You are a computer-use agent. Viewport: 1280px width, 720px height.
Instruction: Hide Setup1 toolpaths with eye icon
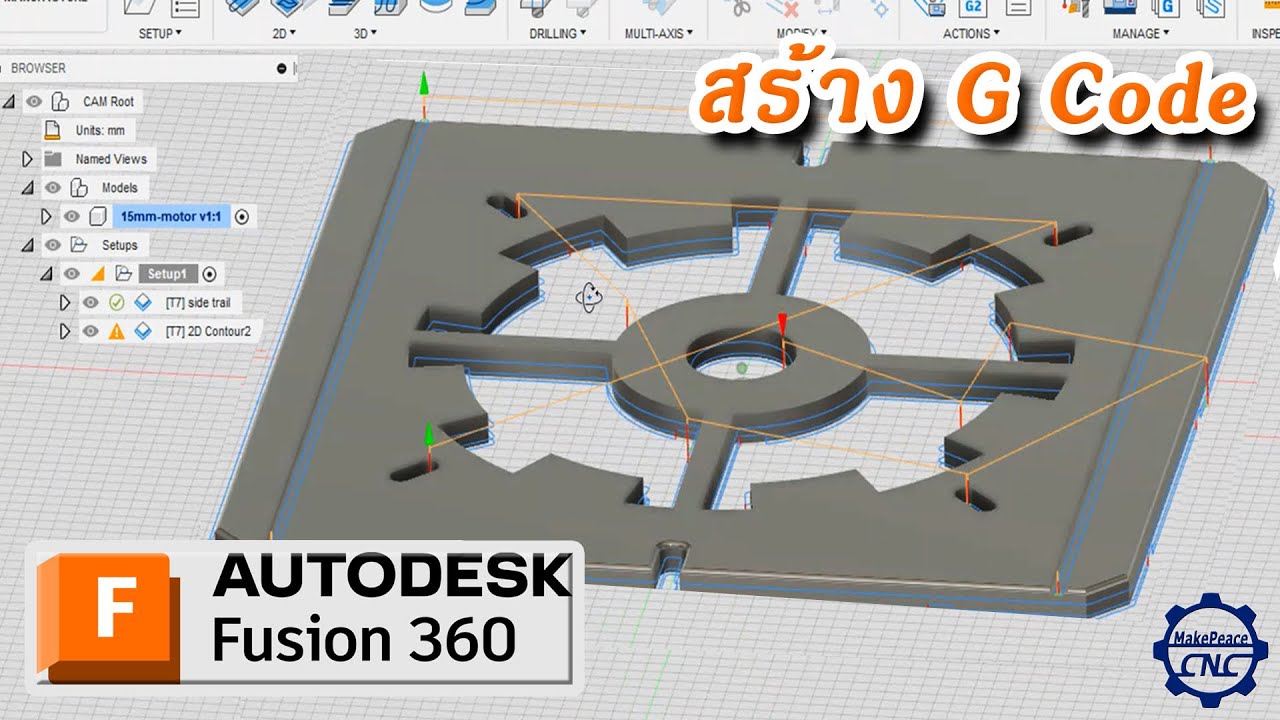[72, 273]
